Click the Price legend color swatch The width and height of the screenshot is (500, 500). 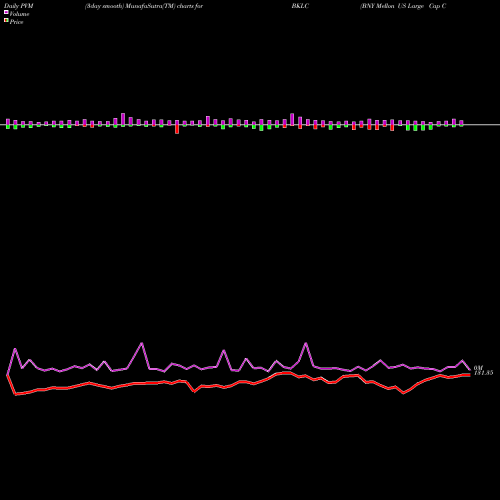pos(6,21)
